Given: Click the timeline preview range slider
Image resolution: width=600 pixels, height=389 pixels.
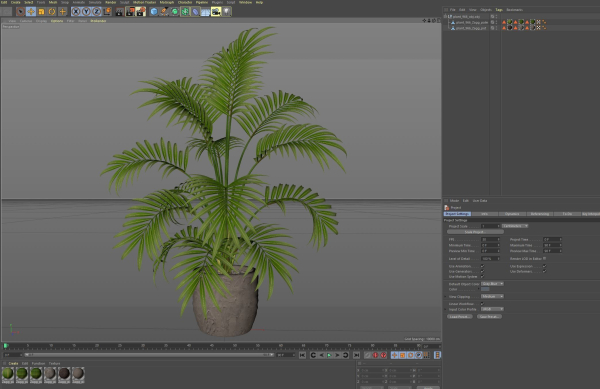Looking at the screenshot, I should (149, 355).
